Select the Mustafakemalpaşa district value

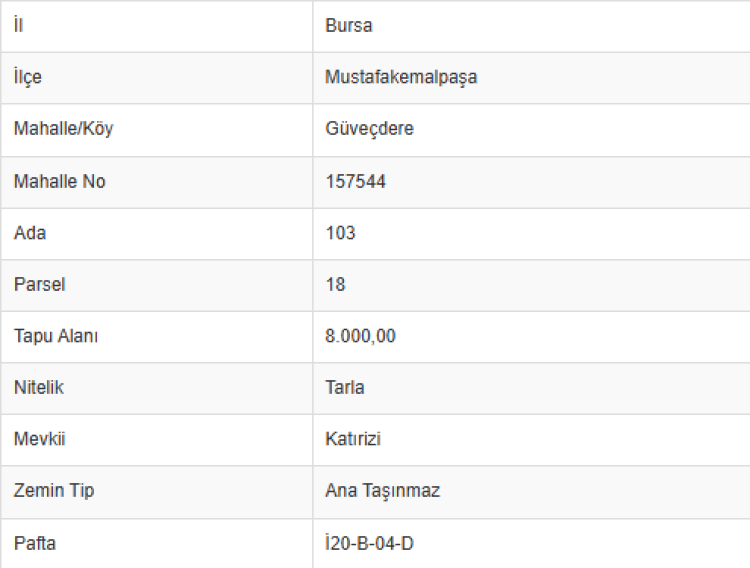click(x=401, y=77)
